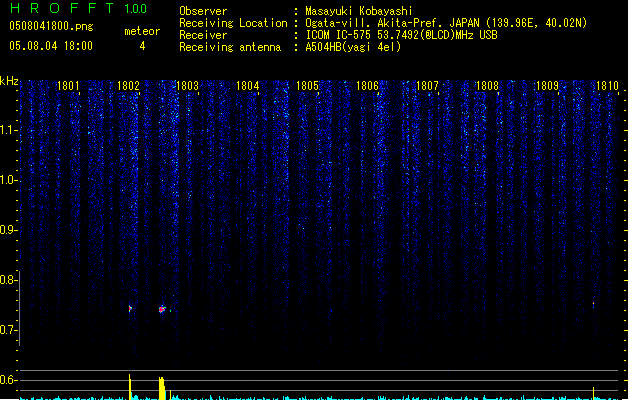Screen dimensions: 629x400
Task: Click the HROFFT 1.0.0 title text
Action: (x=78, y=8)
